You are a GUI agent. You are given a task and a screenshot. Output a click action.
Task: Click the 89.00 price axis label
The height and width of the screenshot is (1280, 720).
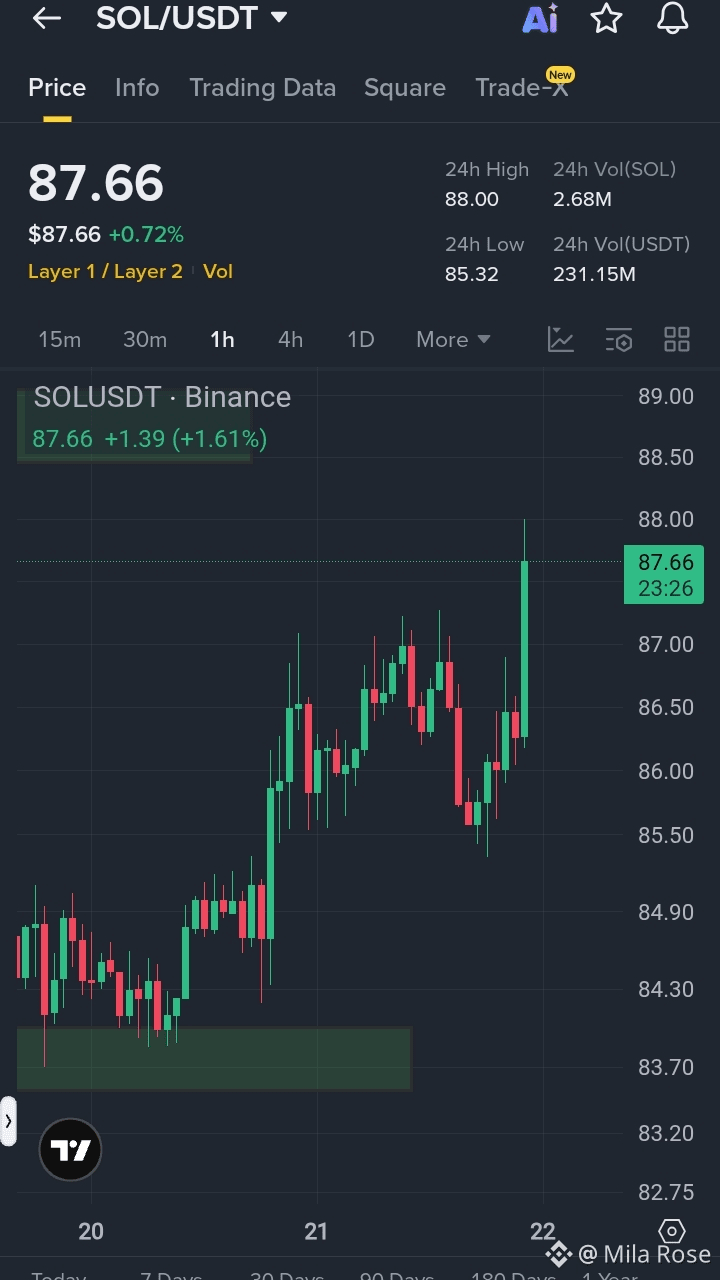(666, 397)
